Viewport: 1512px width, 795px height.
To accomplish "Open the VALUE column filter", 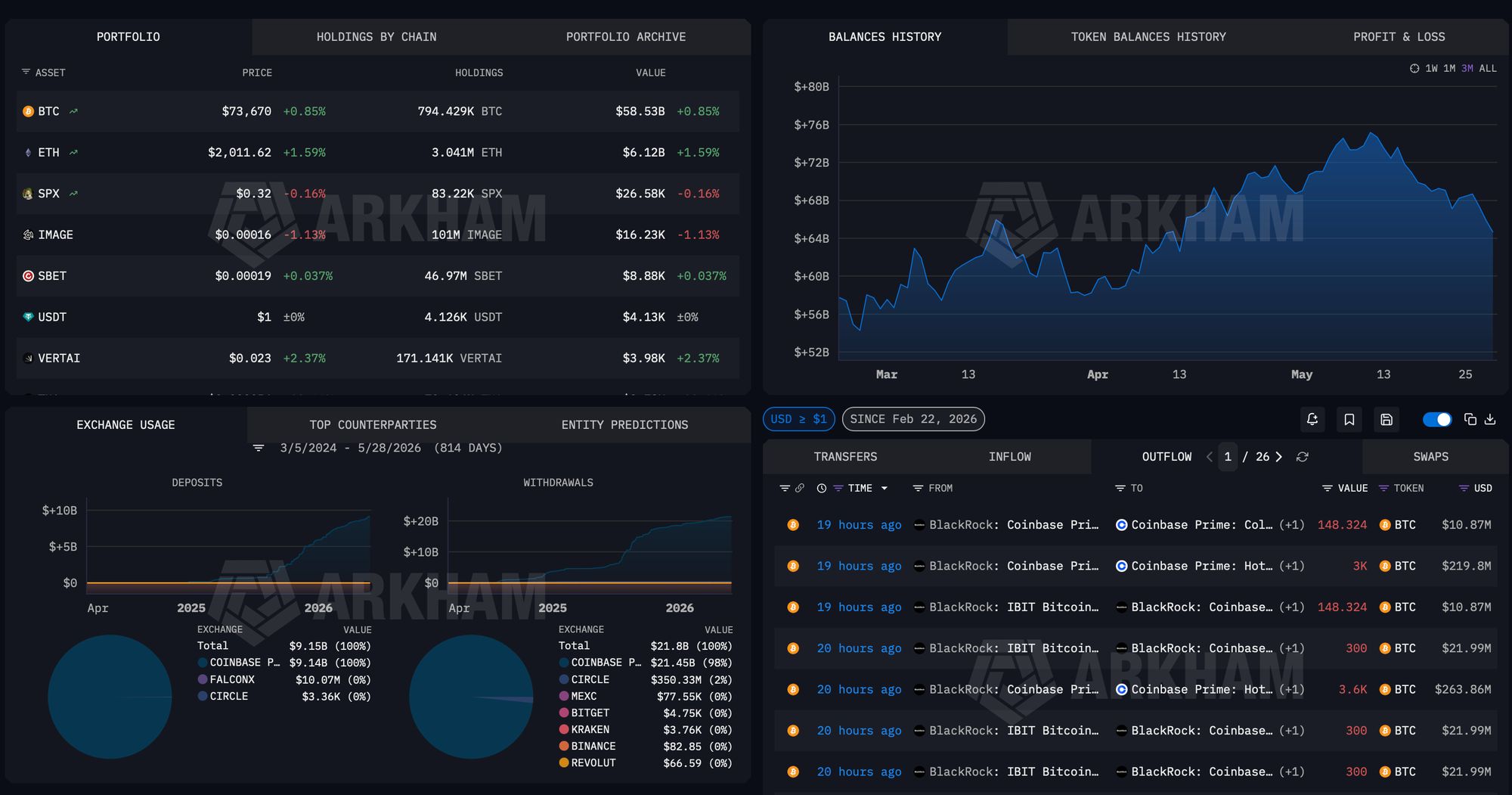I will [1327, 489].
